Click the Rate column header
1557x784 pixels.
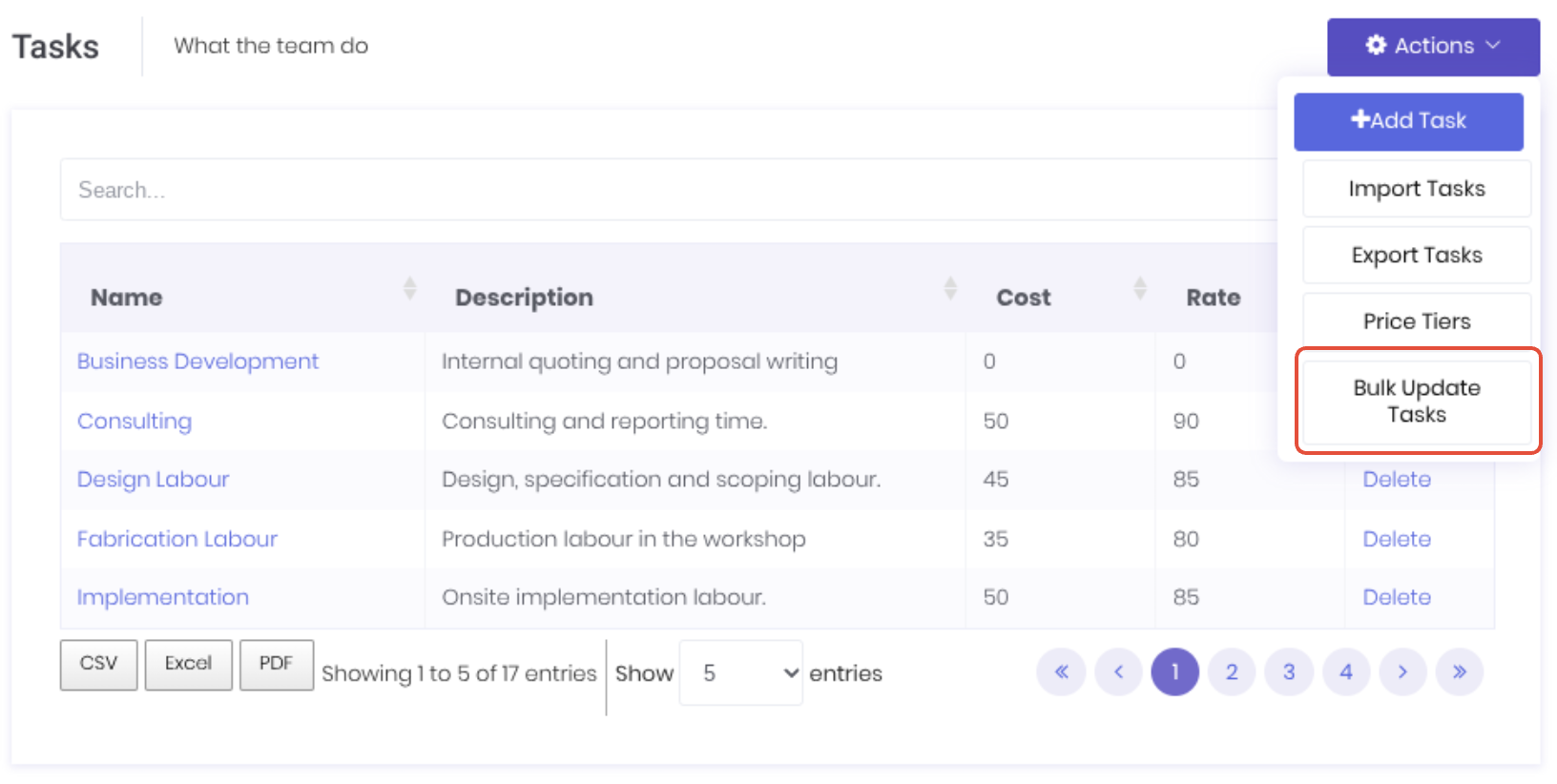click(x=1214, y=298)
